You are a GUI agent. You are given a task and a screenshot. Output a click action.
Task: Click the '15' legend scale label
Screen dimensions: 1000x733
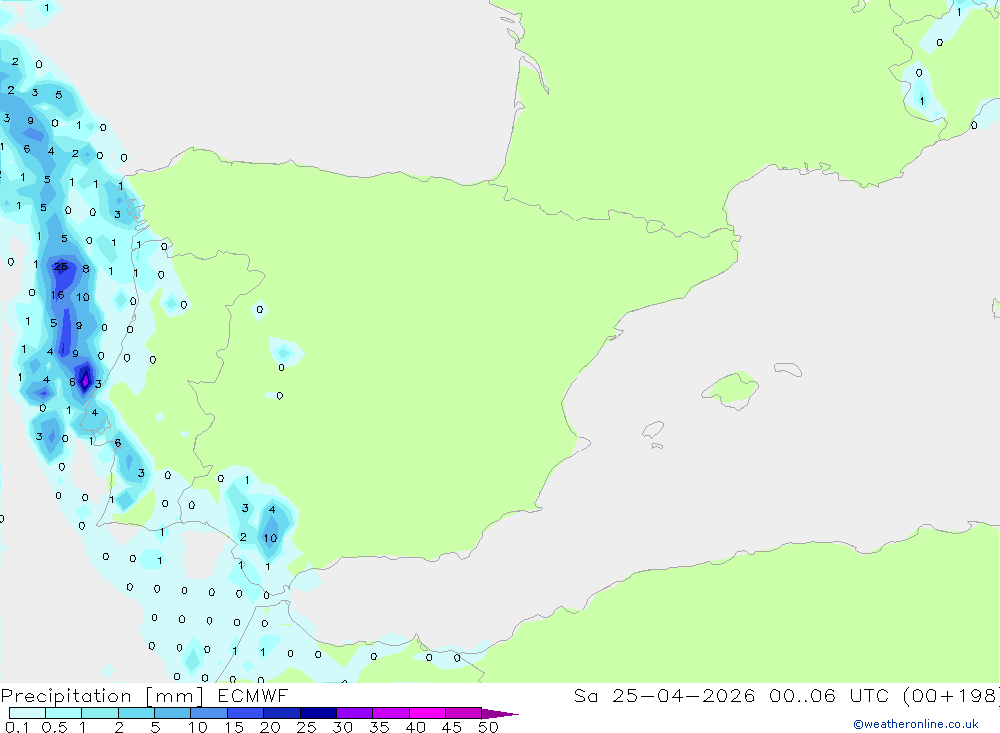234,727
